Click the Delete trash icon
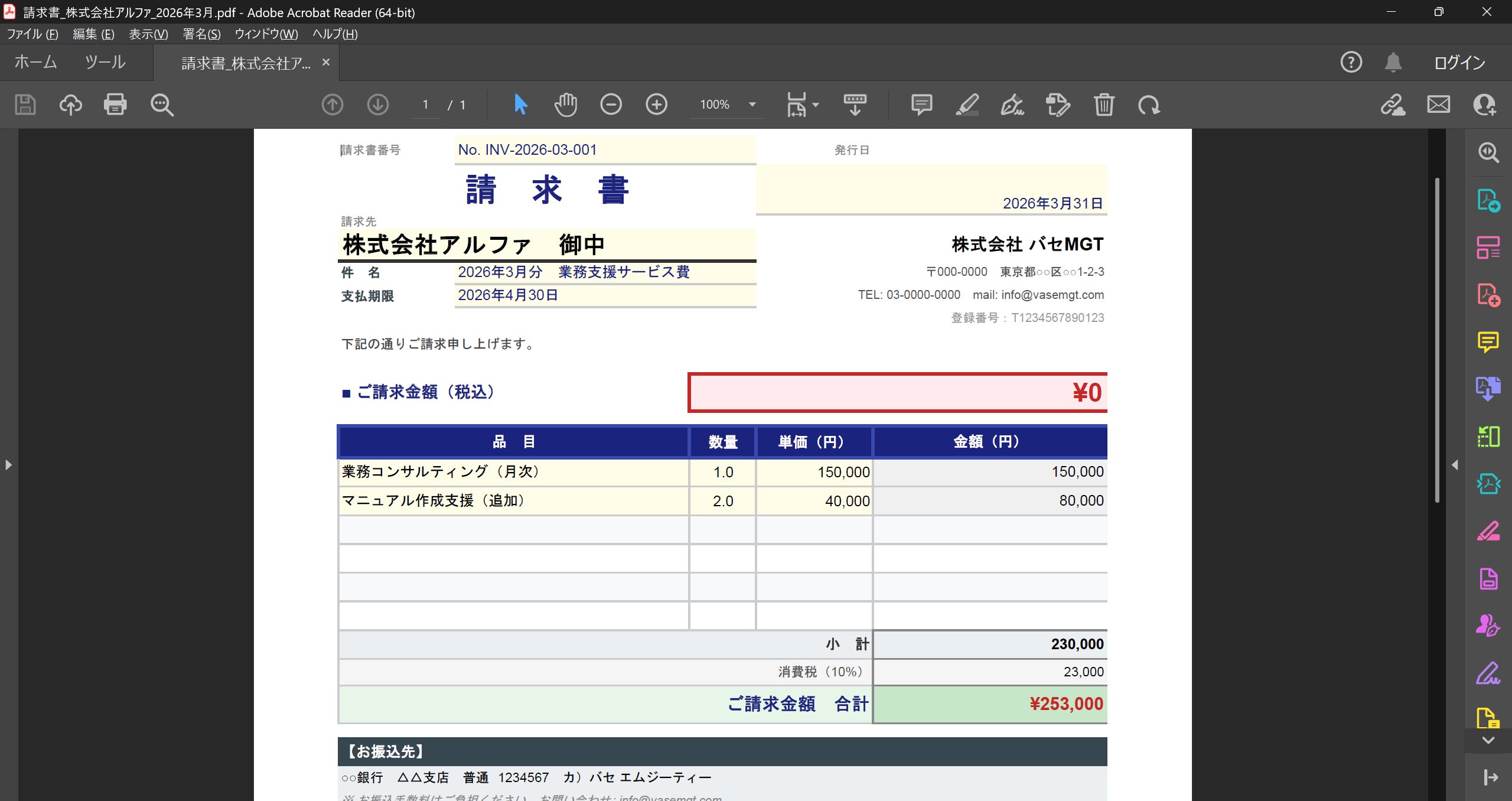This screenshot has width=1512, height=801. 1103,105
